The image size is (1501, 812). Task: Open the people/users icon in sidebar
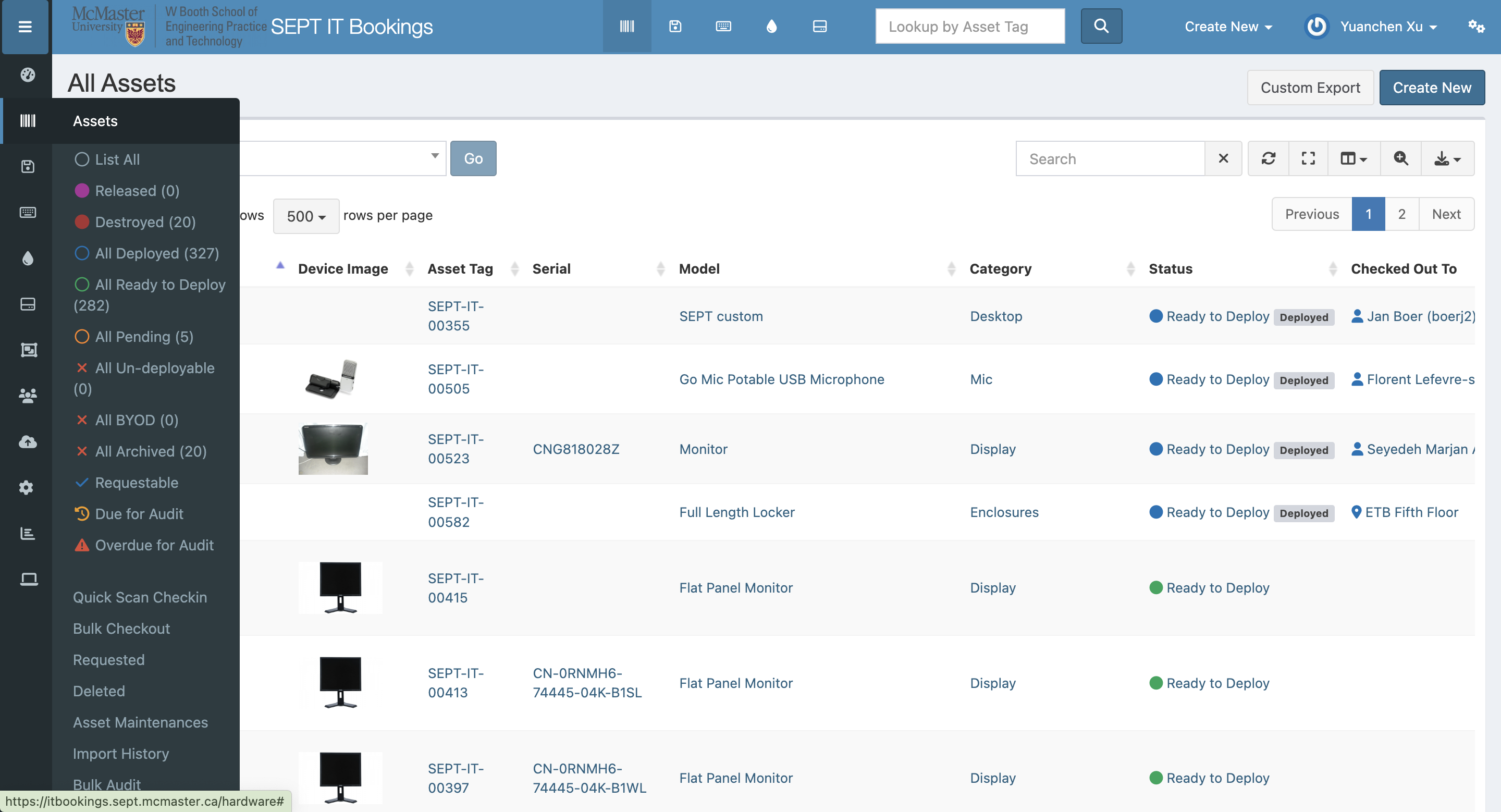click(x=28, y=396)
